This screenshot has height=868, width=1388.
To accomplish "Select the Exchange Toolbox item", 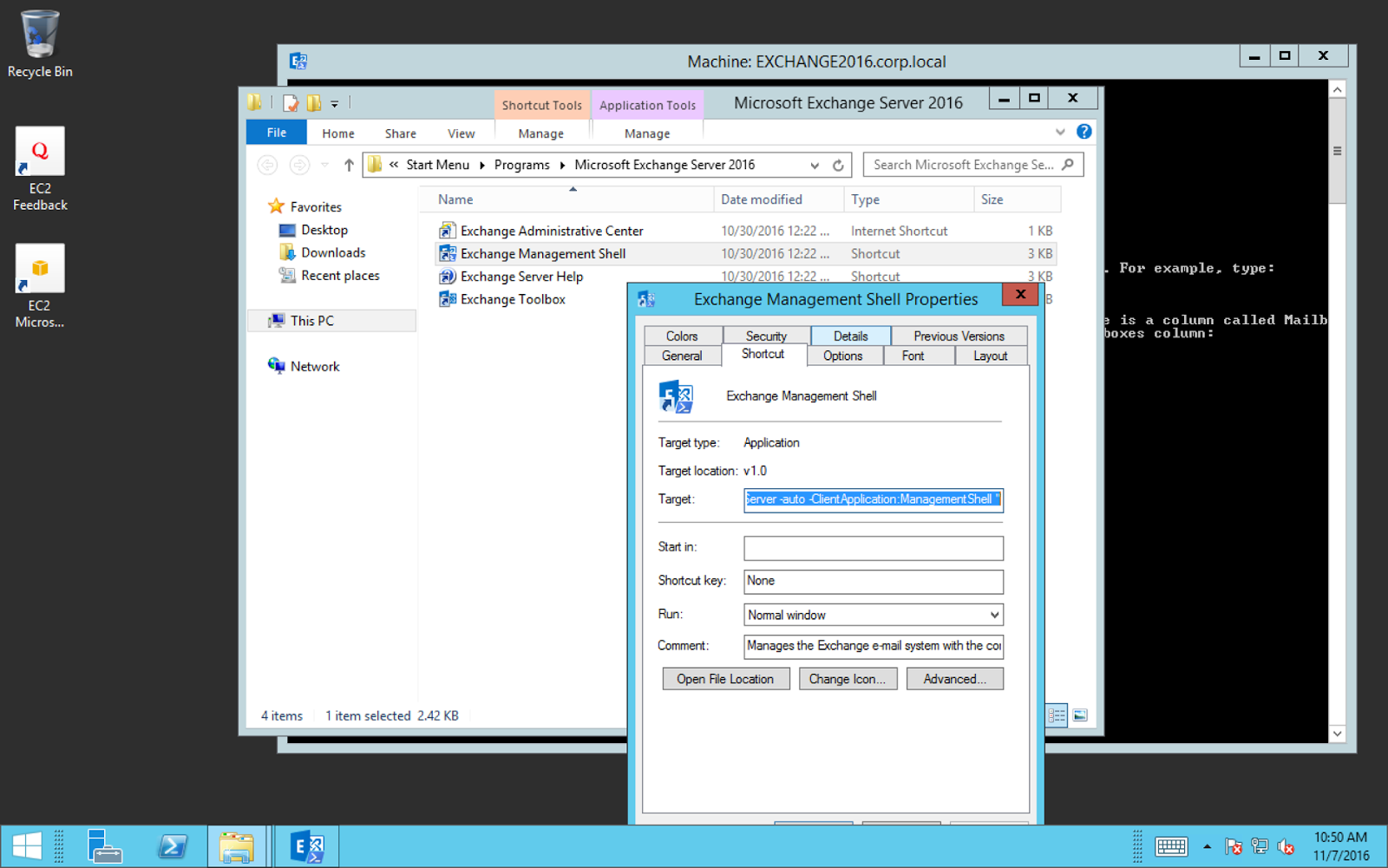I will tap(511, 298).
